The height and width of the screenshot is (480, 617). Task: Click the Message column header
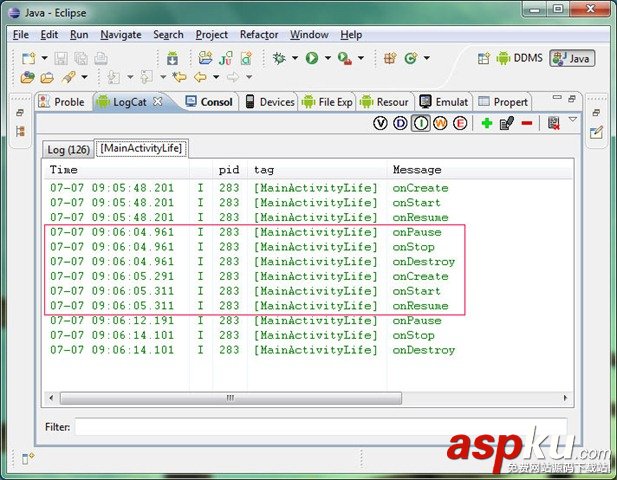417,170
